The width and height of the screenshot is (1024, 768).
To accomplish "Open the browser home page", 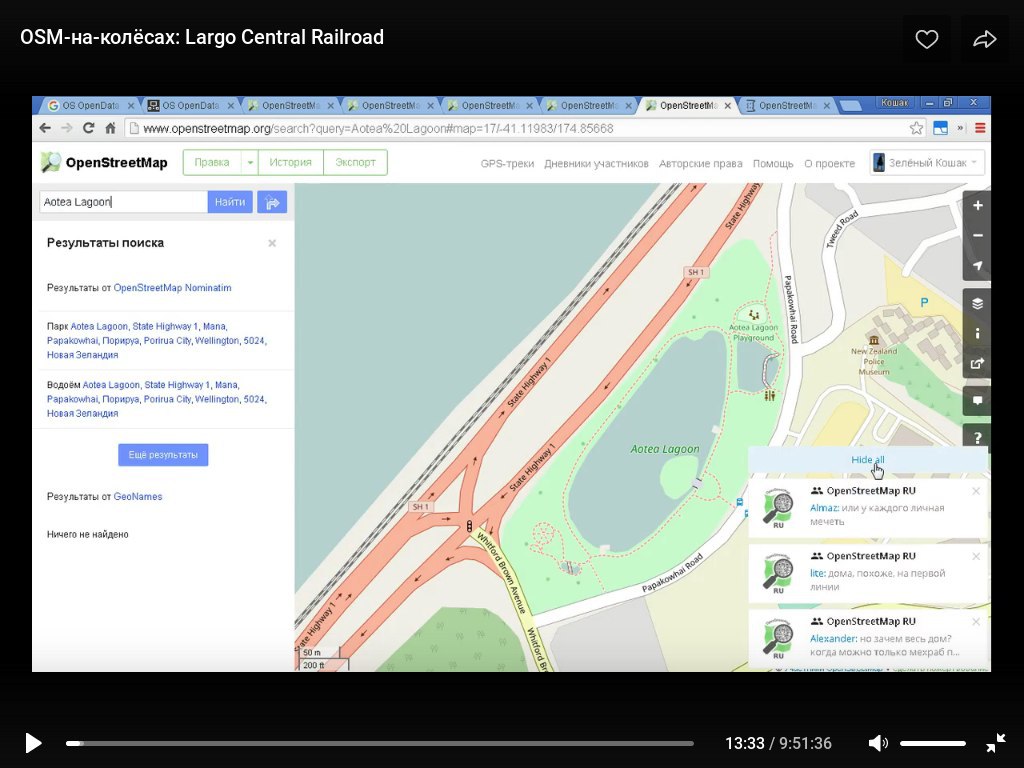I will click(110, 128).
